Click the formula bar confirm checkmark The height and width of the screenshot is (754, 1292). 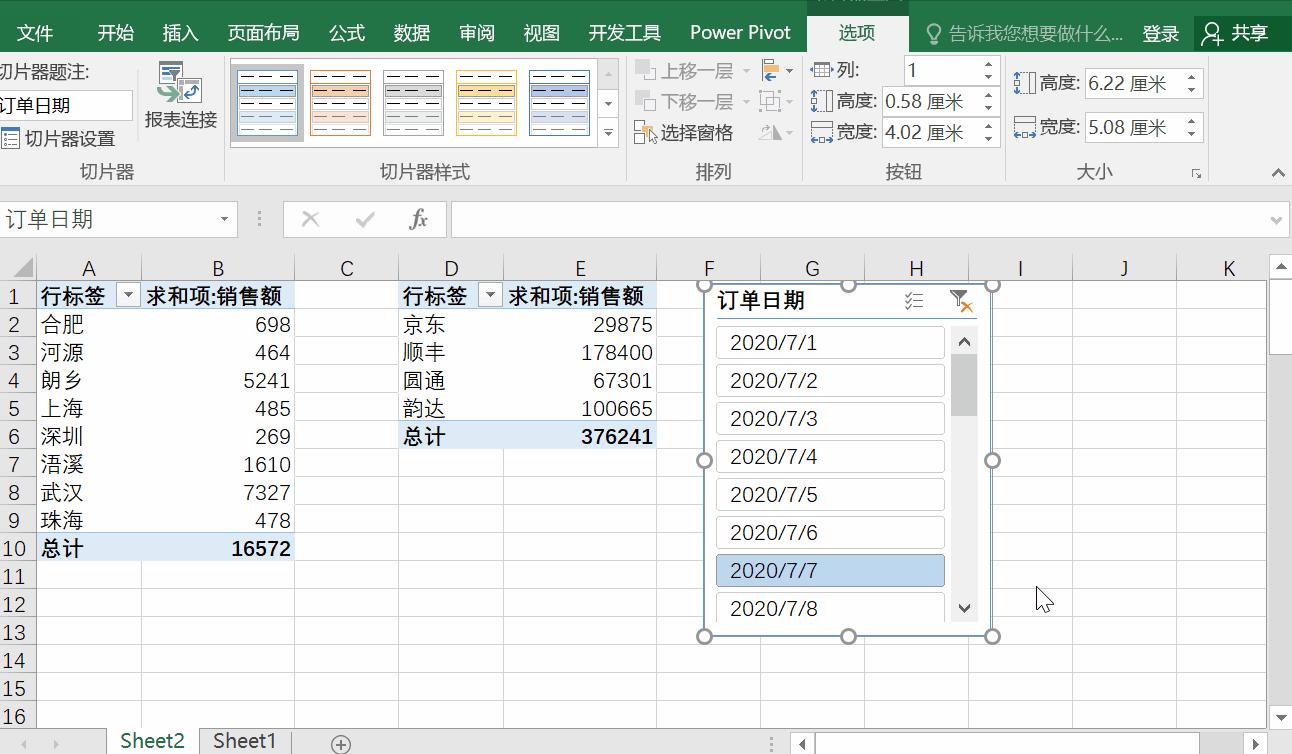tap(365, 220)
